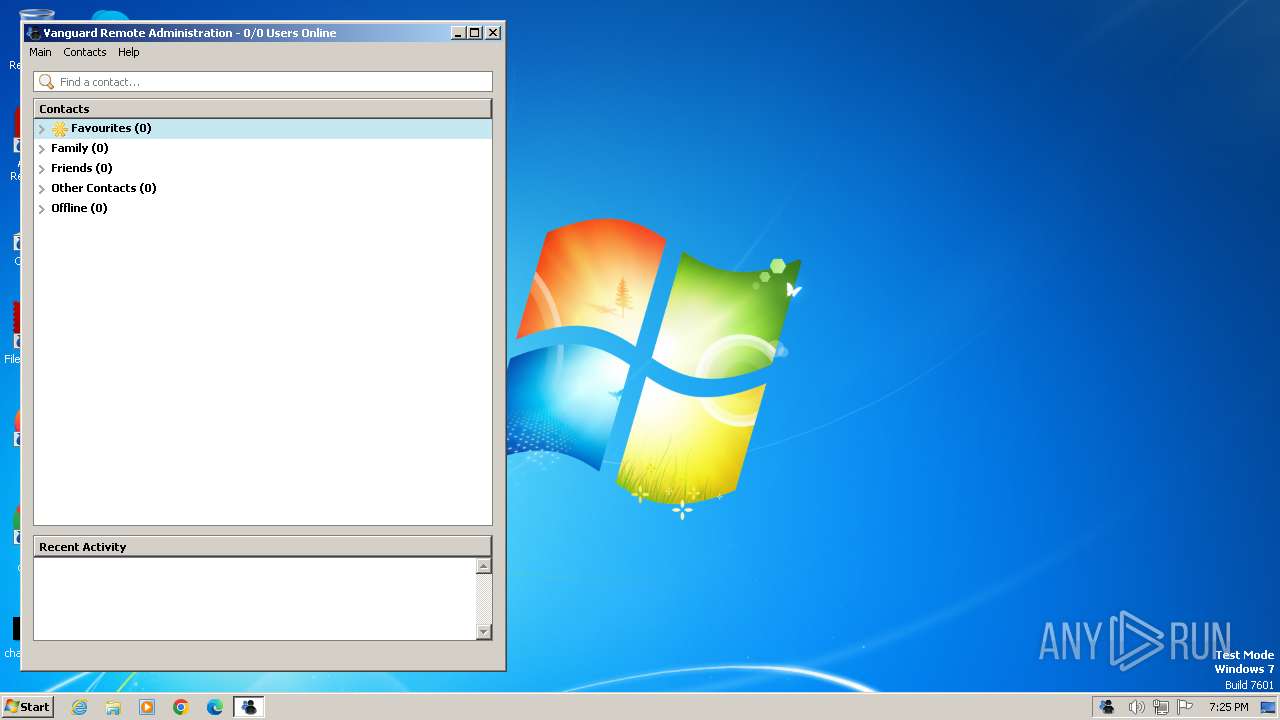
Task: Select the Other Contacts (0) row
Action: [263, 188]
